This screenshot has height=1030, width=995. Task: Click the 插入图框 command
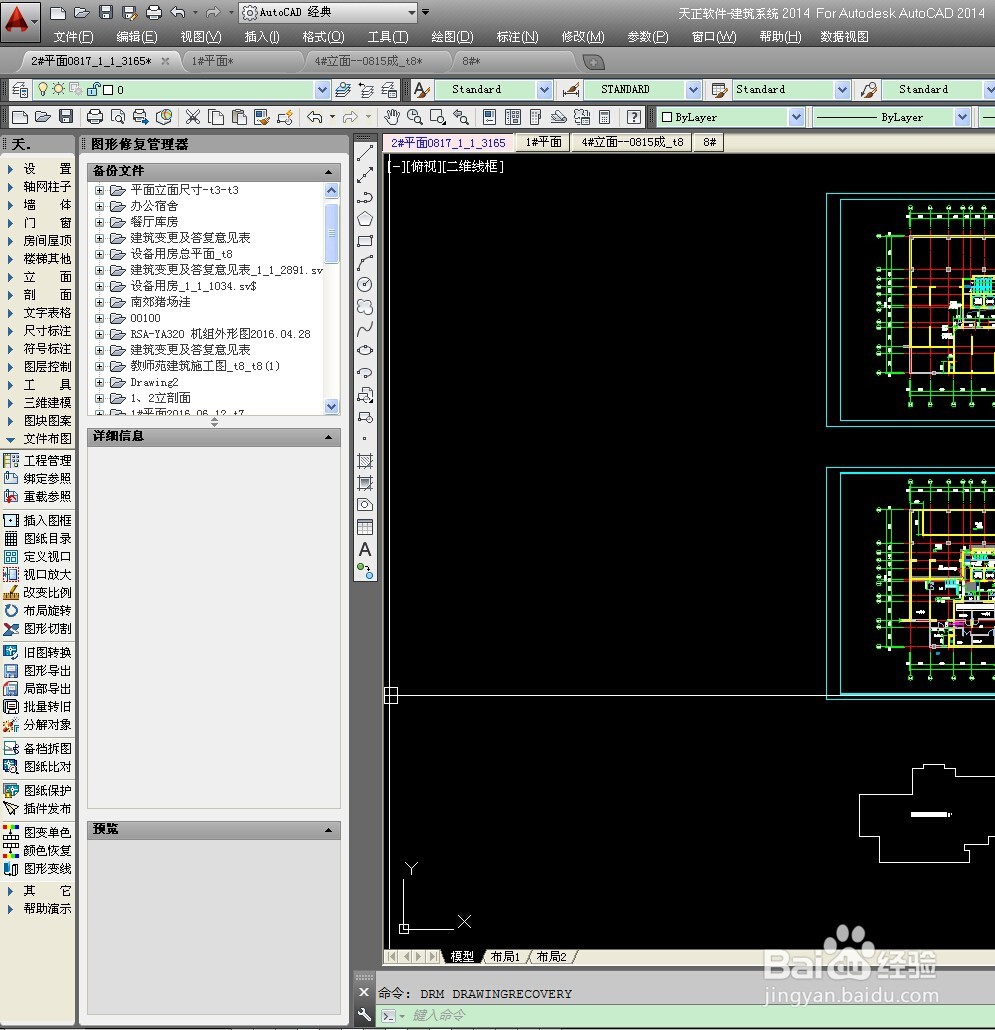(x=37, y=520)
